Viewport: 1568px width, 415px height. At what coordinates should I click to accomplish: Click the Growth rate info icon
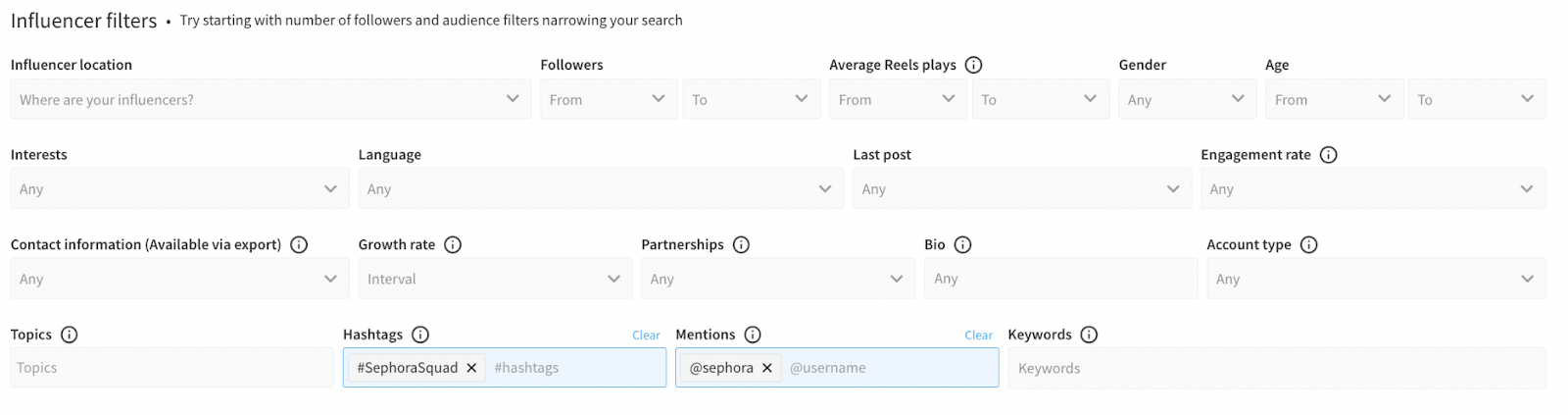453,245
